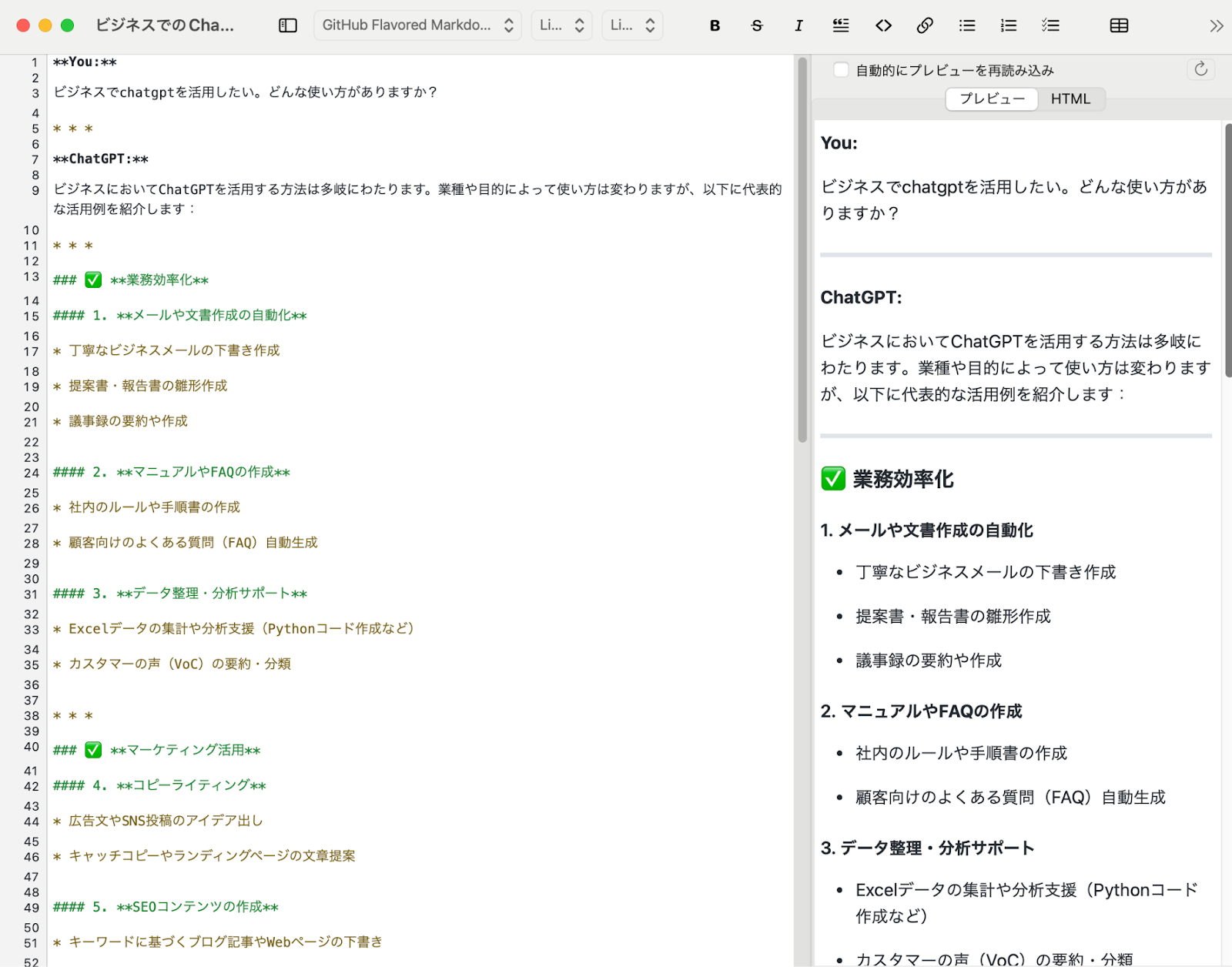Create a task checklist
Viewport: 1232px width, 967px height.
tap(1050, 25)
